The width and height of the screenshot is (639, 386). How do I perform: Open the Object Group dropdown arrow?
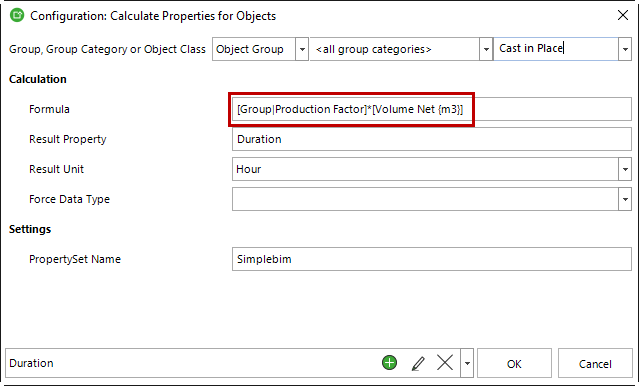point(302,49)
